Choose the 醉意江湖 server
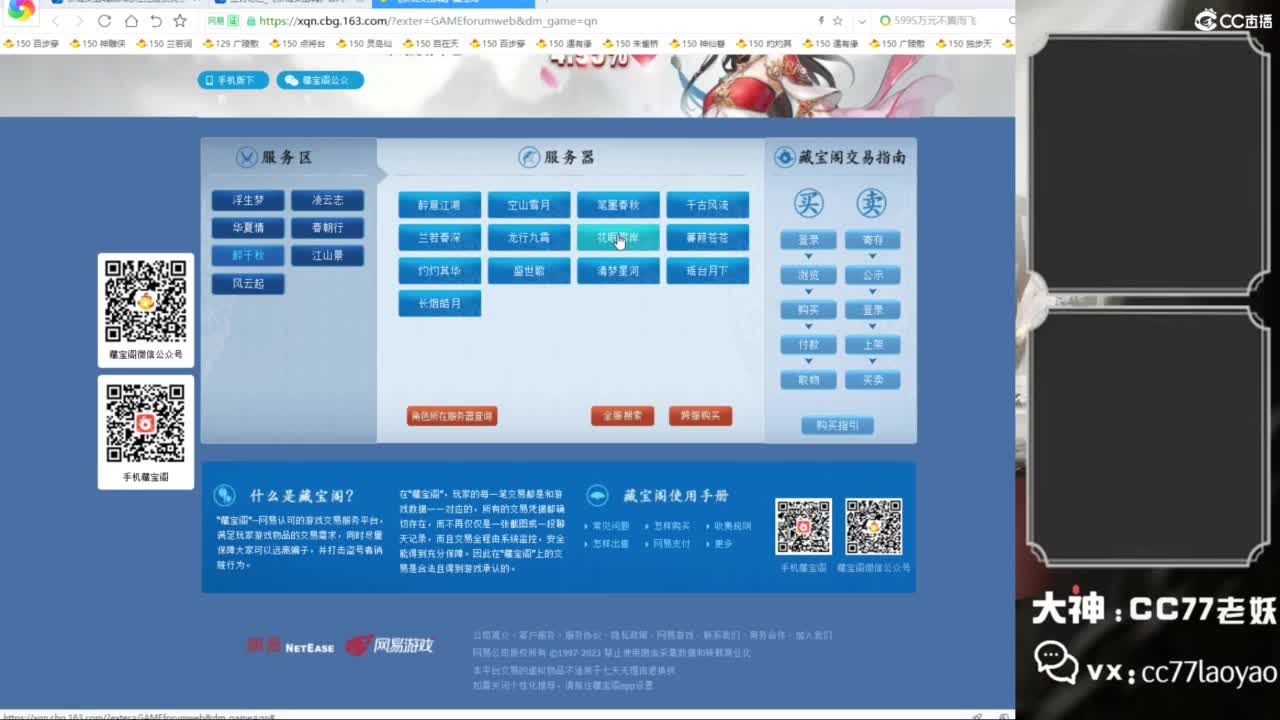Screen dimensions: 1280x720 click(440, 205)
